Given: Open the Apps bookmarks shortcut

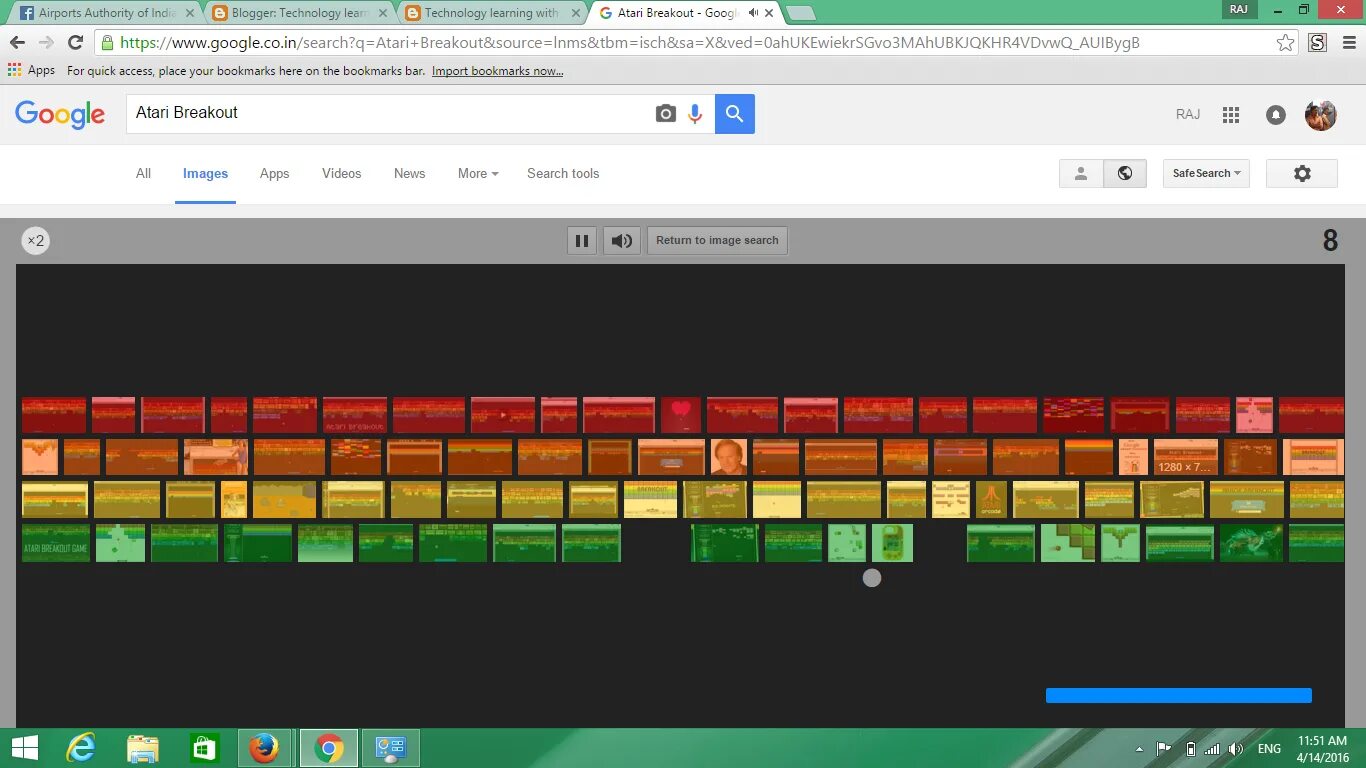Looking at the screenshot, I should tap(32, 70).
